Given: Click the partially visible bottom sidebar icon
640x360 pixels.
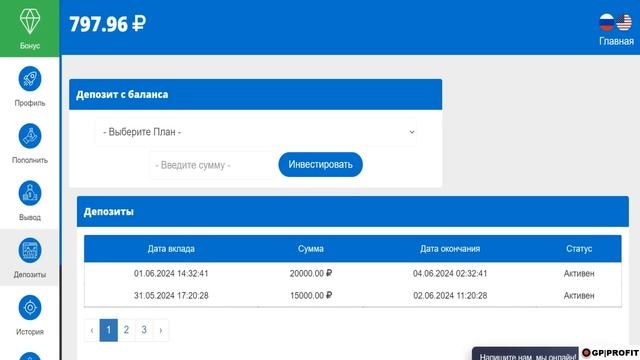Looking at the screenshot, I should point(30,356).
